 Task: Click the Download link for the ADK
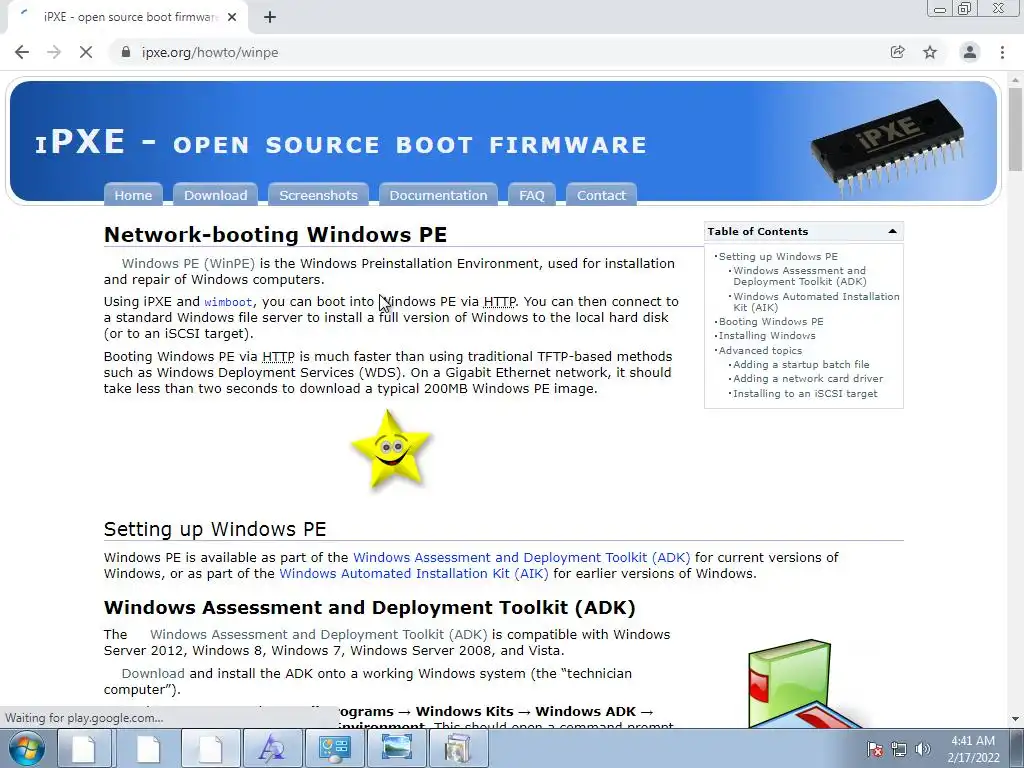tap(153, 673)
